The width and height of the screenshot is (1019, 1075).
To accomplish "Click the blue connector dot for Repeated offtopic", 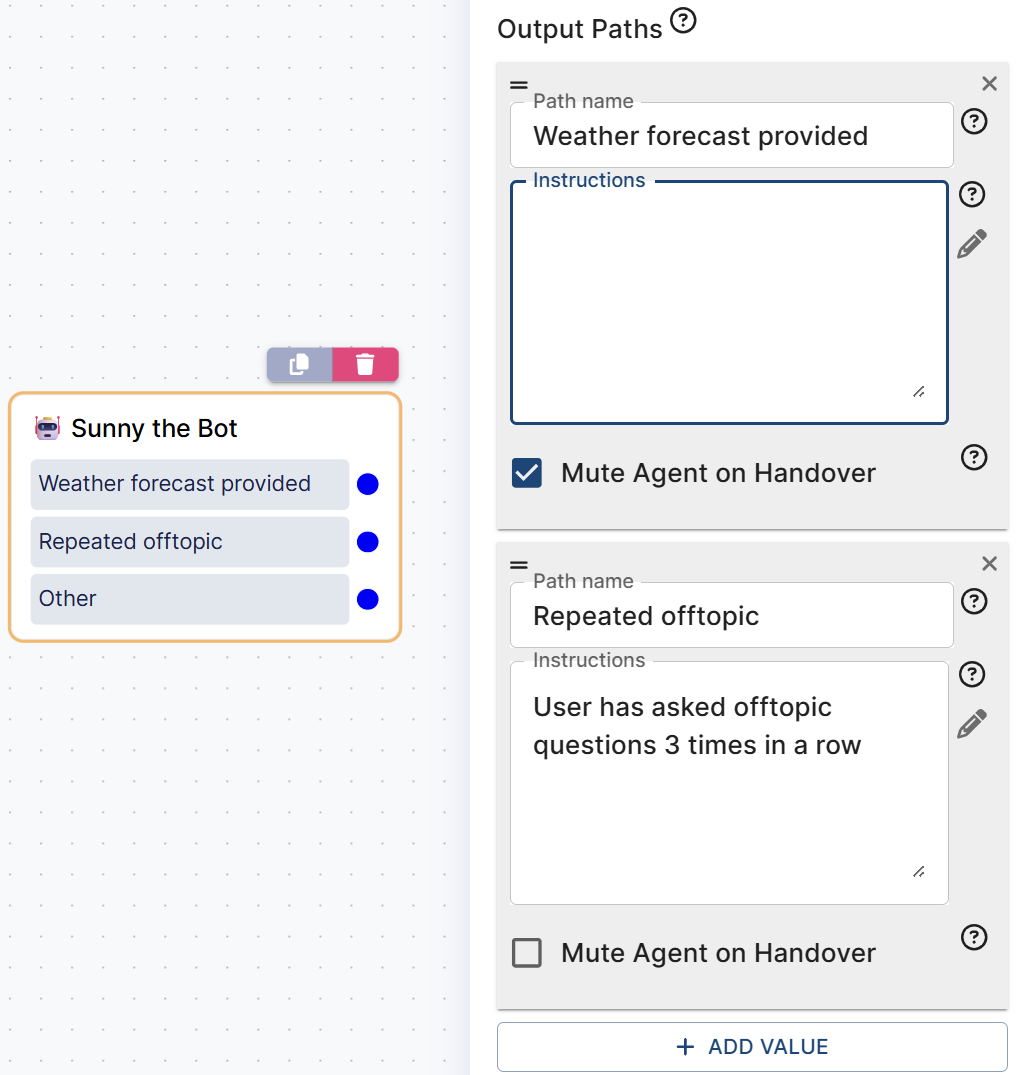I will [368, 542].
